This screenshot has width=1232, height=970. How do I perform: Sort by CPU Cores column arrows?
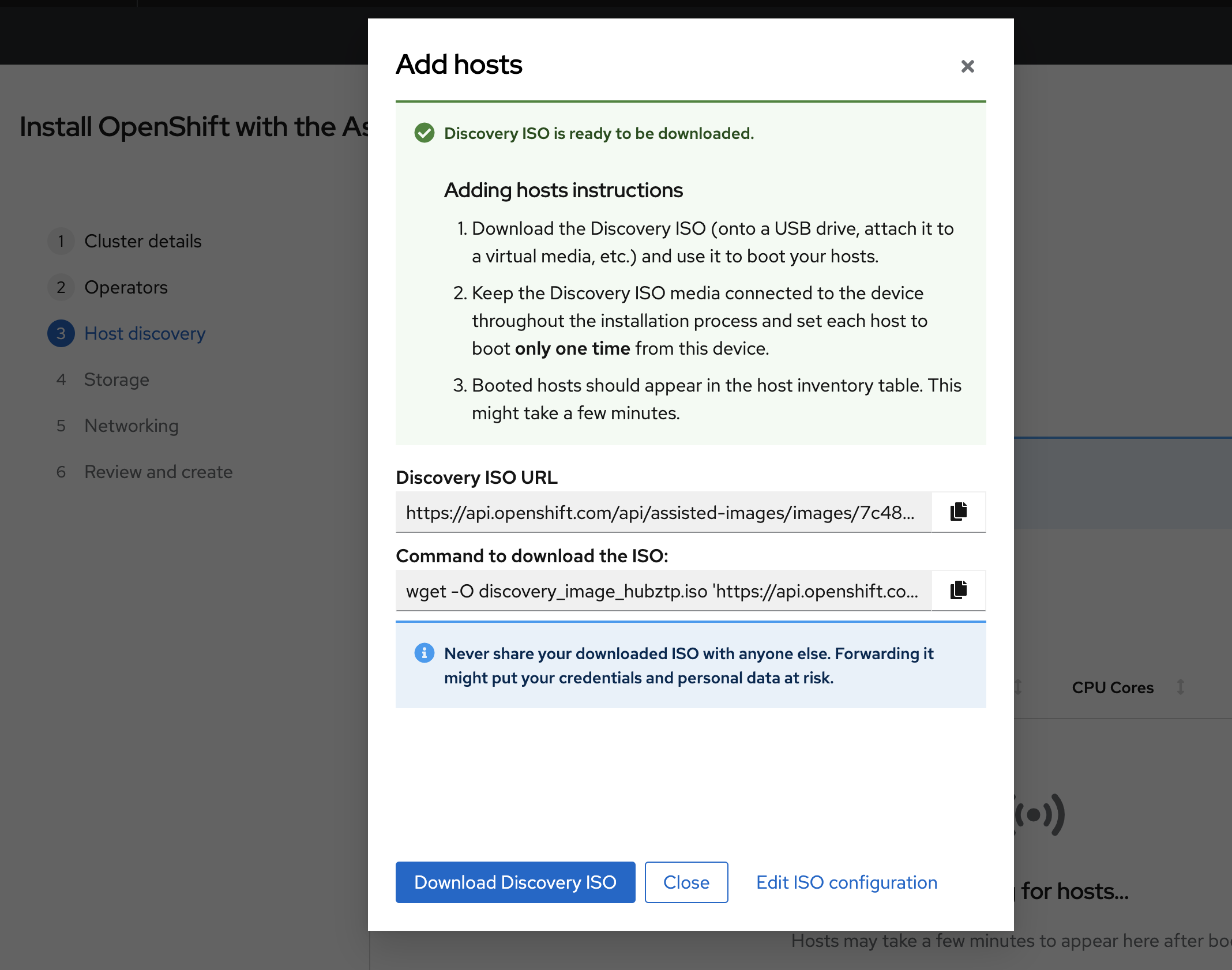pos(1180,687)
